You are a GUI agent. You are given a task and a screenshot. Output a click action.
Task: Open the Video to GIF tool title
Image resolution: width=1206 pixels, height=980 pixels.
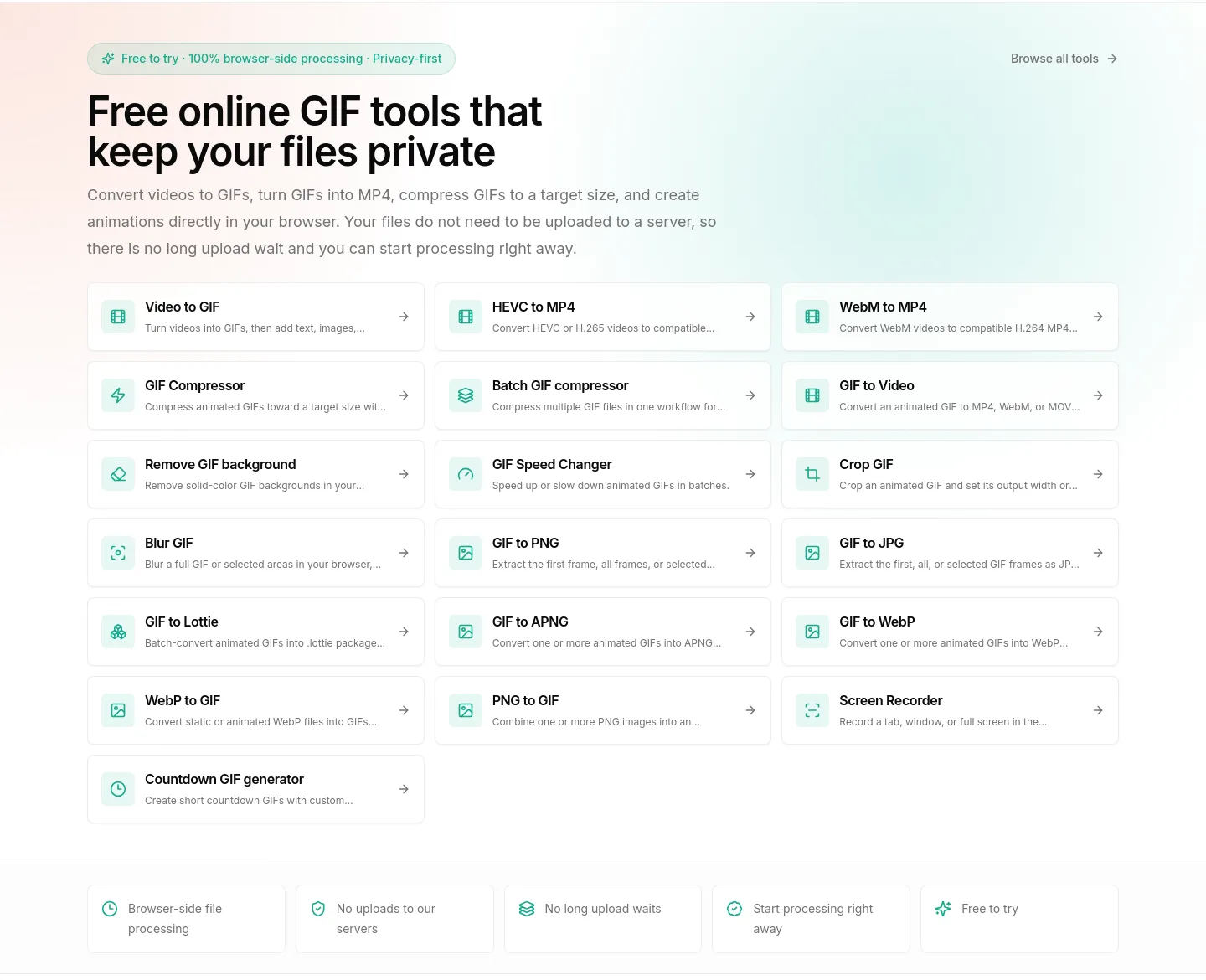coord(183,307)
